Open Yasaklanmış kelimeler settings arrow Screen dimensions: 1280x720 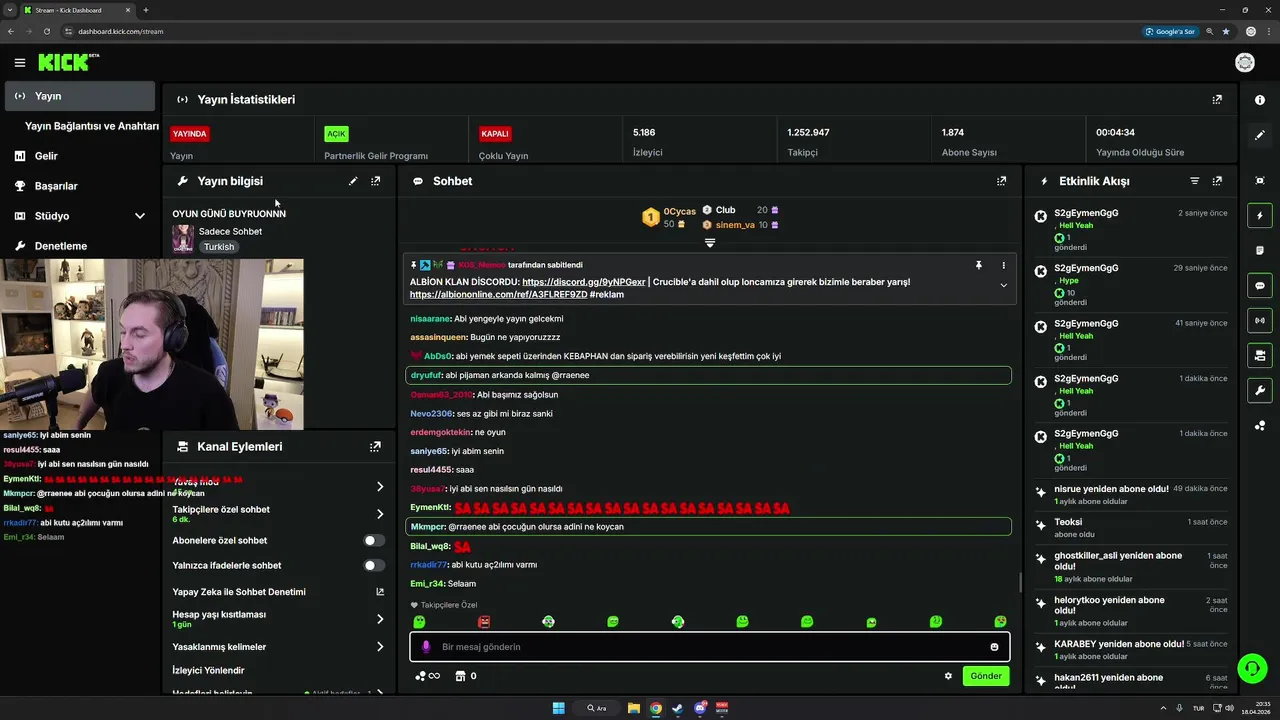(380, 647)
